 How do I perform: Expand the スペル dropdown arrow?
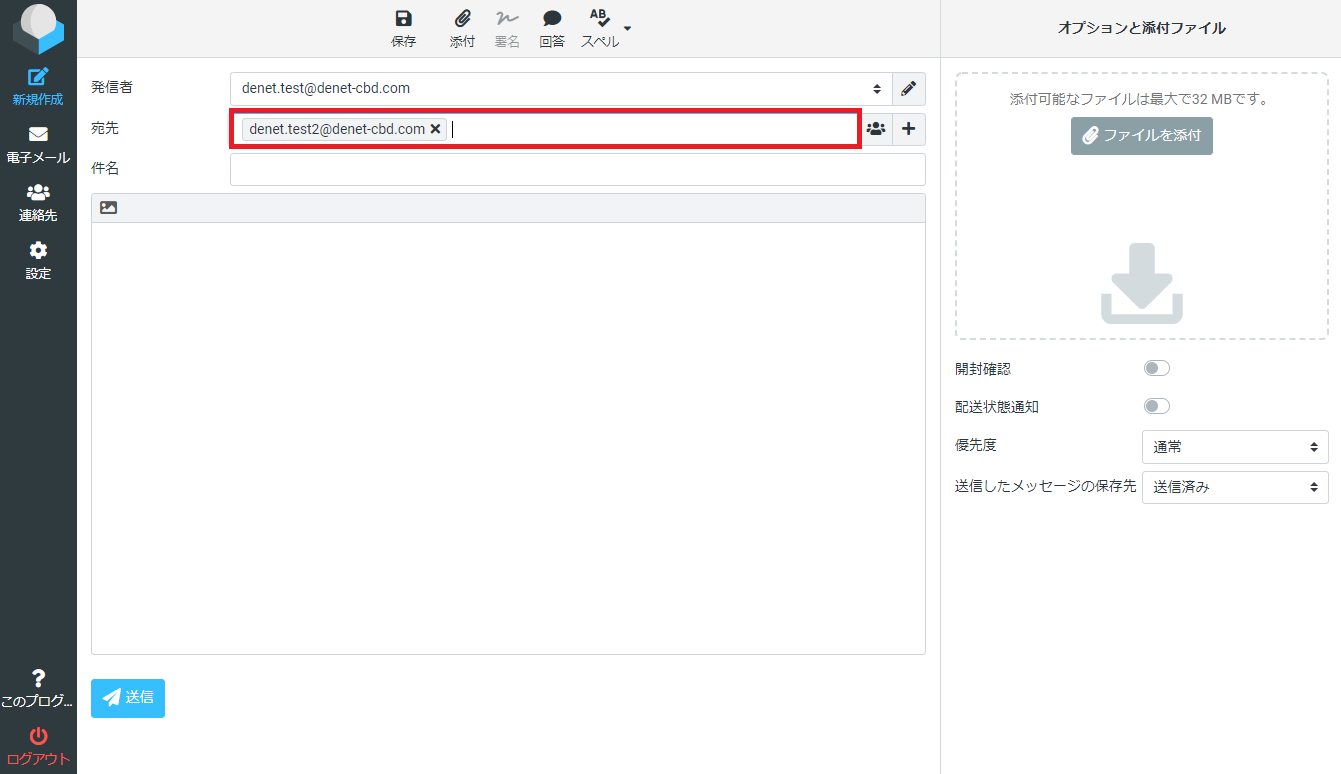[627, 27]
